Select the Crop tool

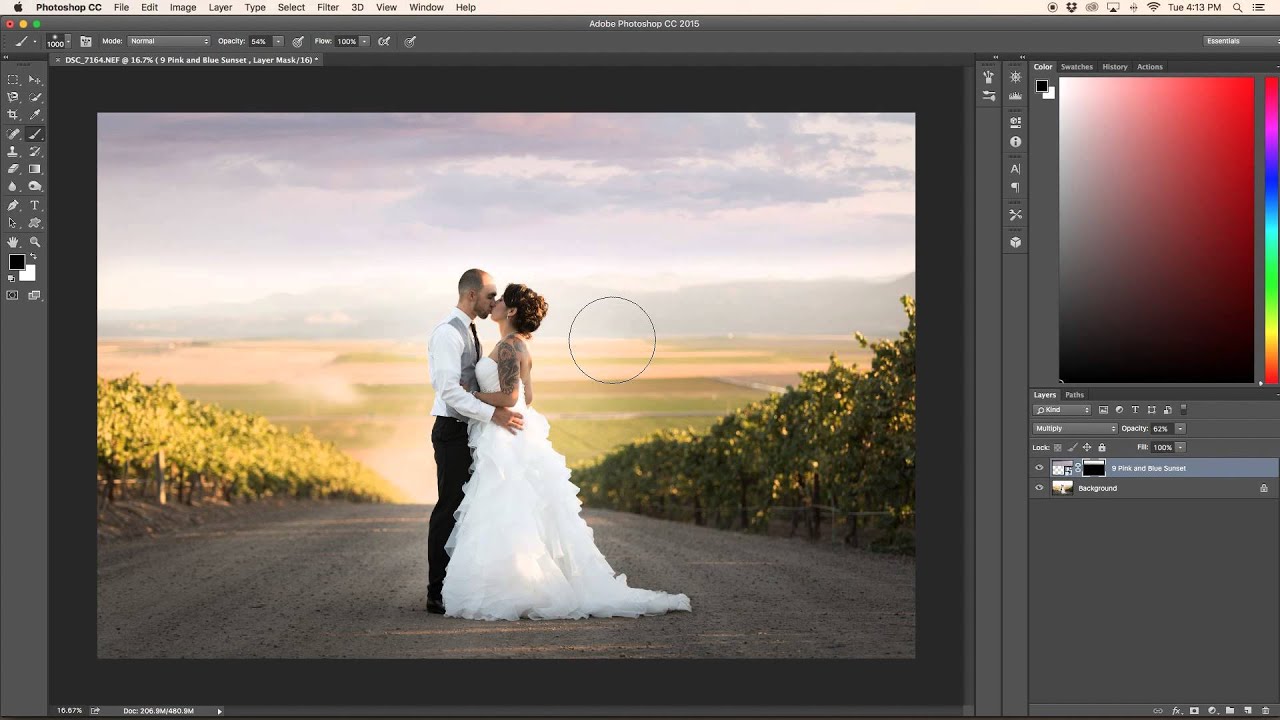13,115
